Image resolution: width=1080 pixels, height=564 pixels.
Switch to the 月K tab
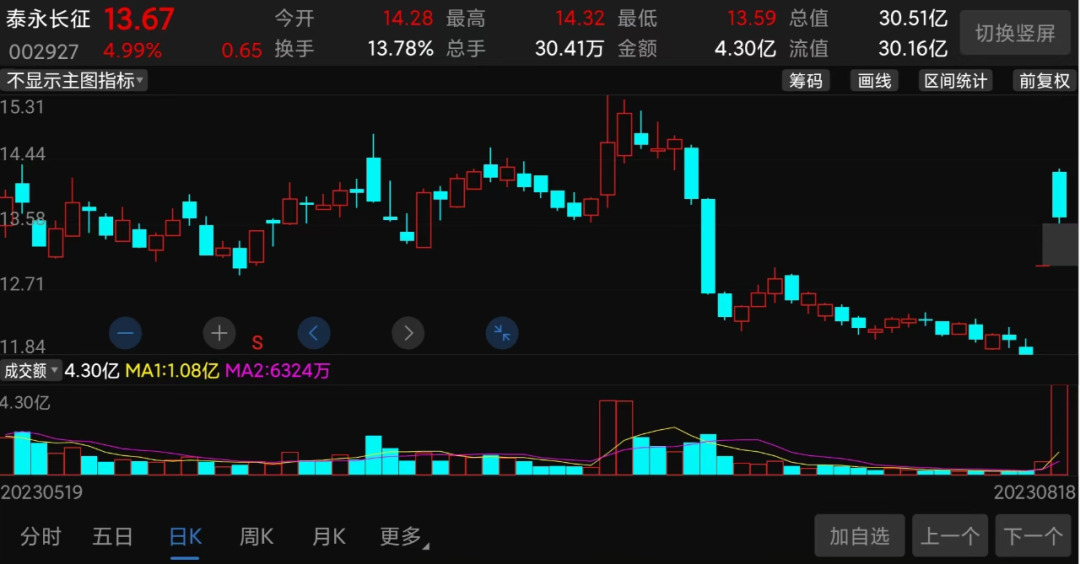(329, 536)
